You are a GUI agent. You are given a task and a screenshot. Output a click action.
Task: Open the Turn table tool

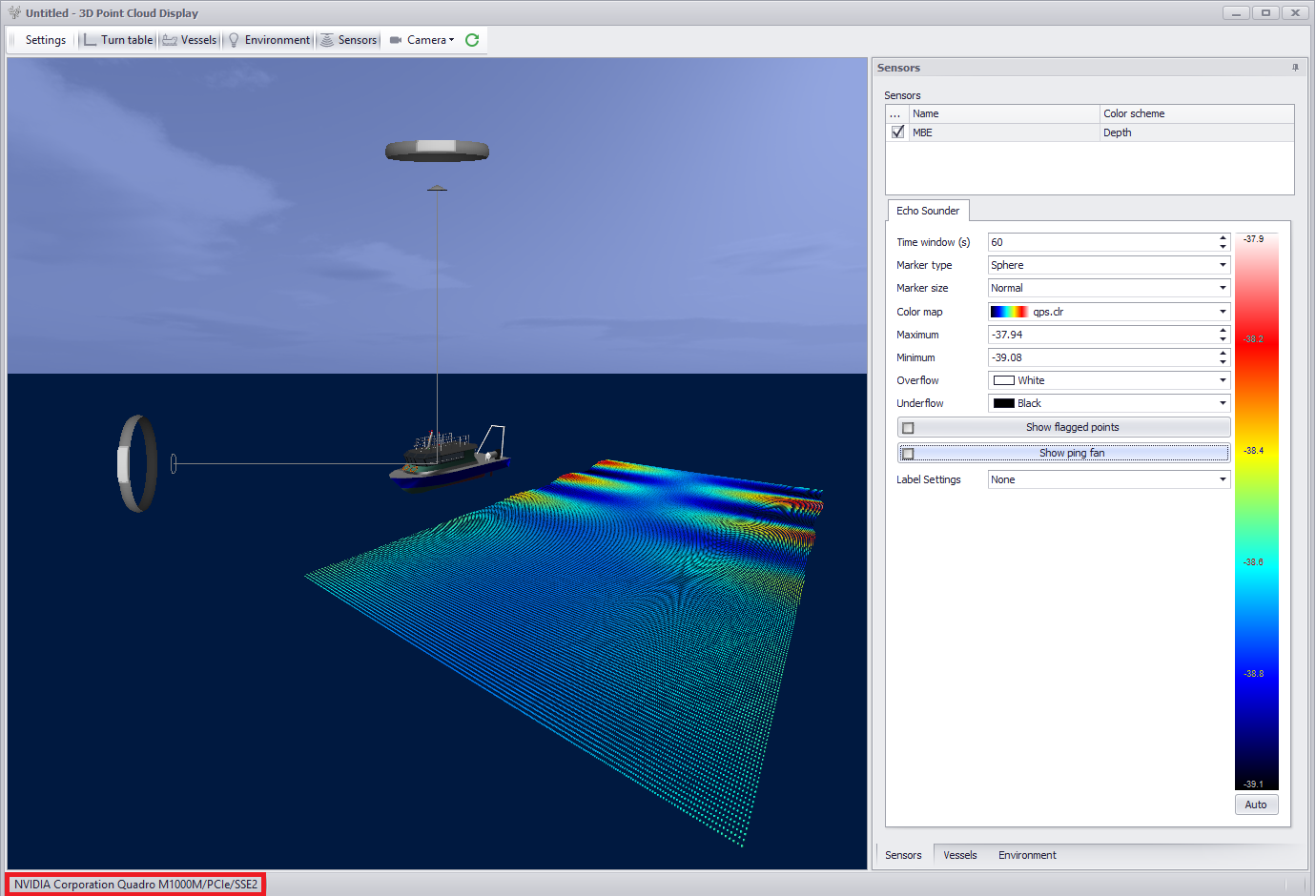point(117,40)
